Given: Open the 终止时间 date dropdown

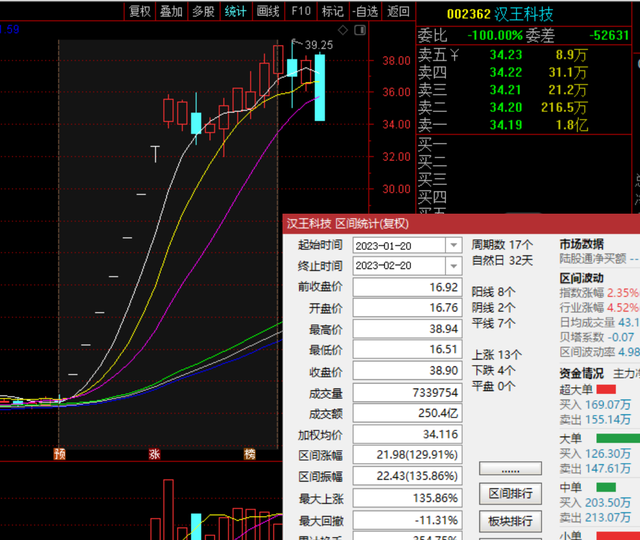Looking at the screenshot, I should [454, 266].
